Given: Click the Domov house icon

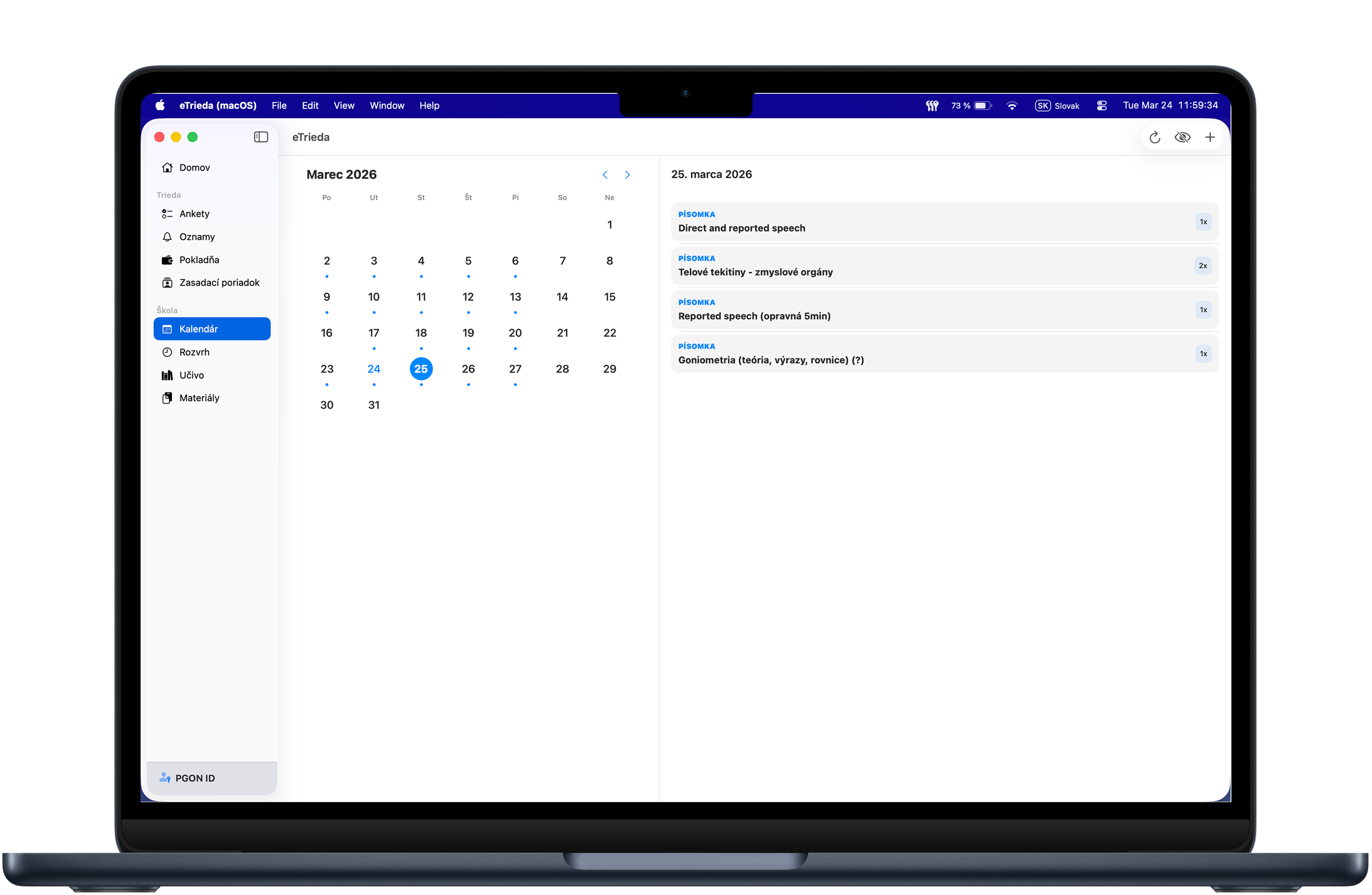Looking at the screenshot, I should (167, 167).
